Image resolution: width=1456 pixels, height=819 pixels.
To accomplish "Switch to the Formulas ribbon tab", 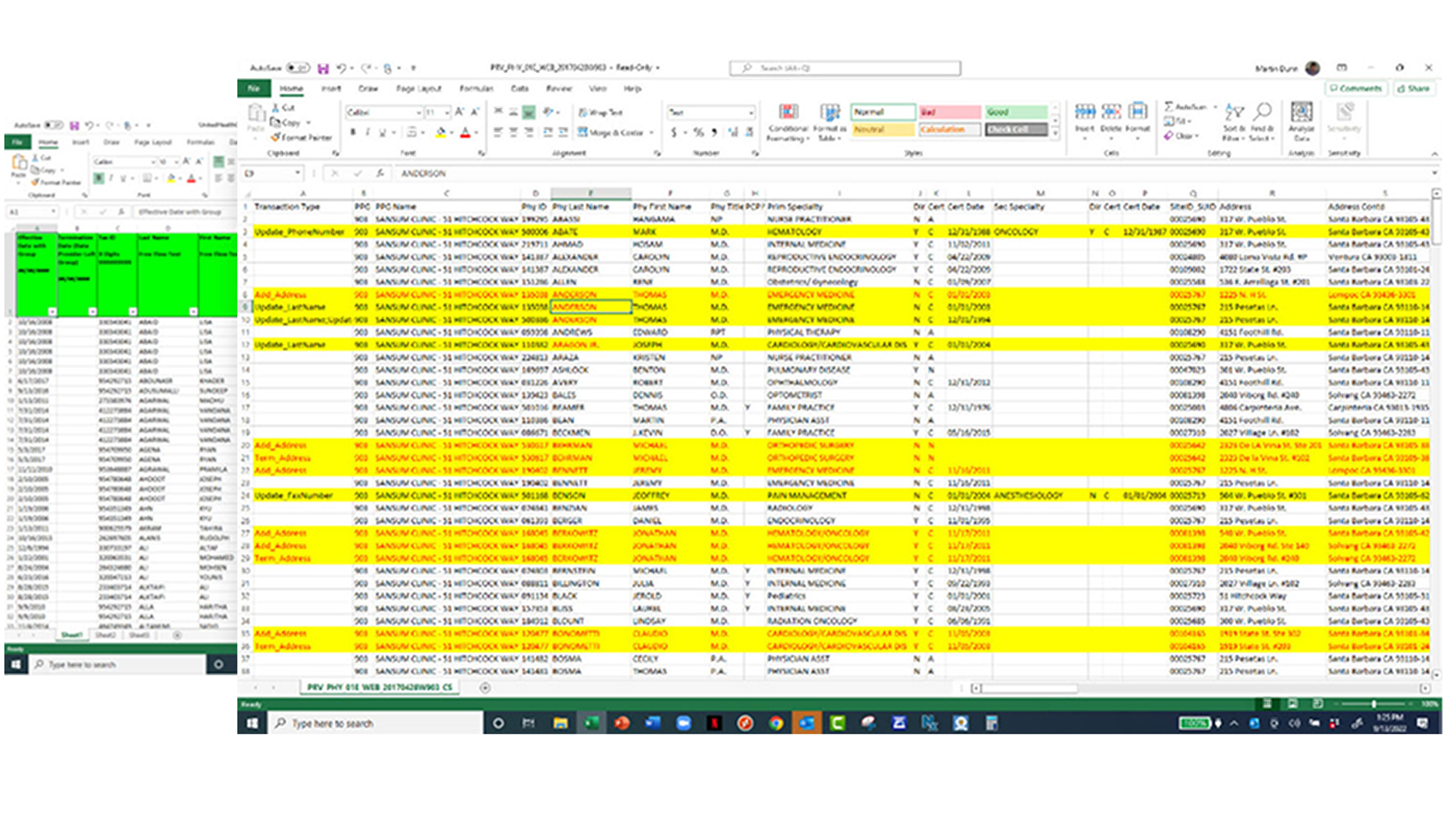I will tap(476, 89).
